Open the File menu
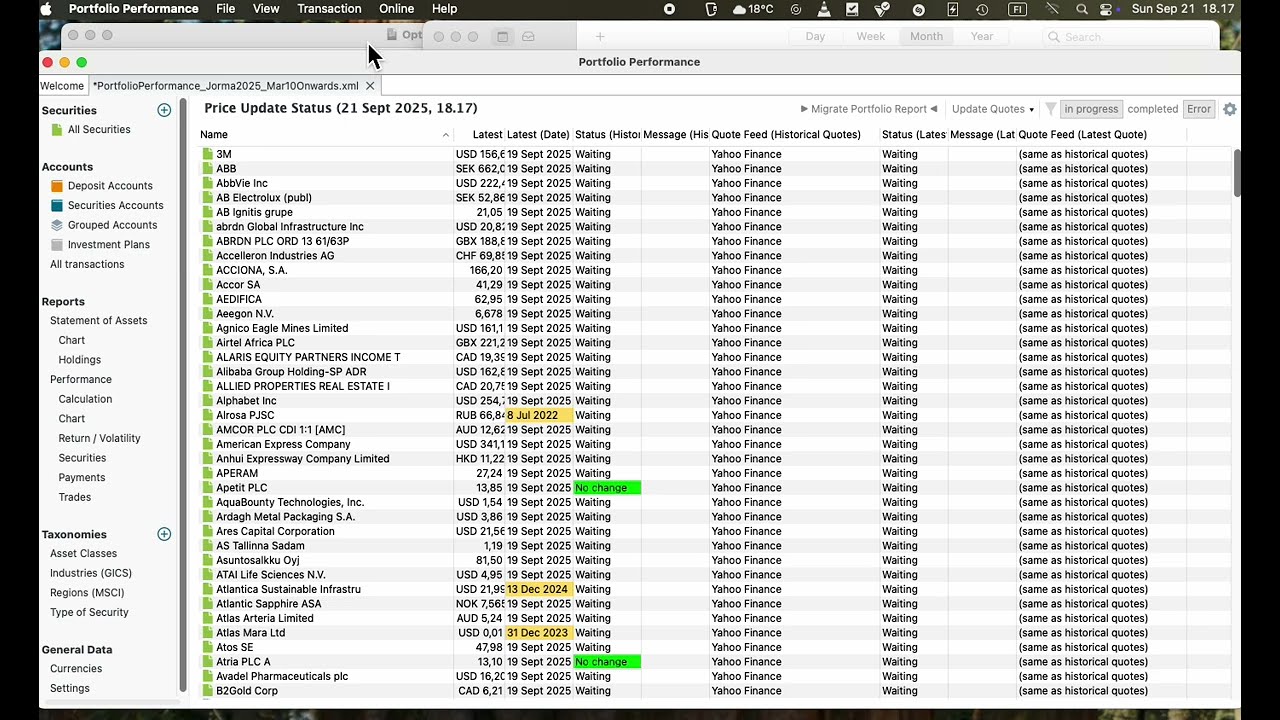Viewport: 1280px width, 720px height. click(x=226, y=9)
